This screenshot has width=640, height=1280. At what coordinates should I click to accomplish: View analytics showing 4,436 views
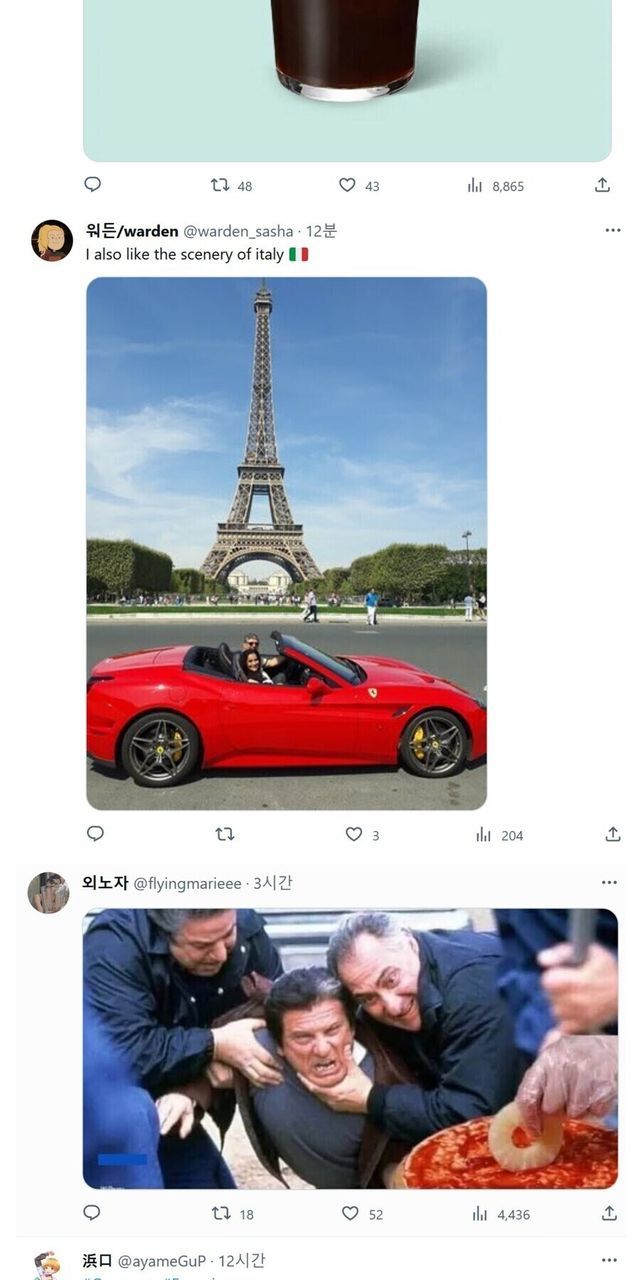click(x=499, y=1214)
